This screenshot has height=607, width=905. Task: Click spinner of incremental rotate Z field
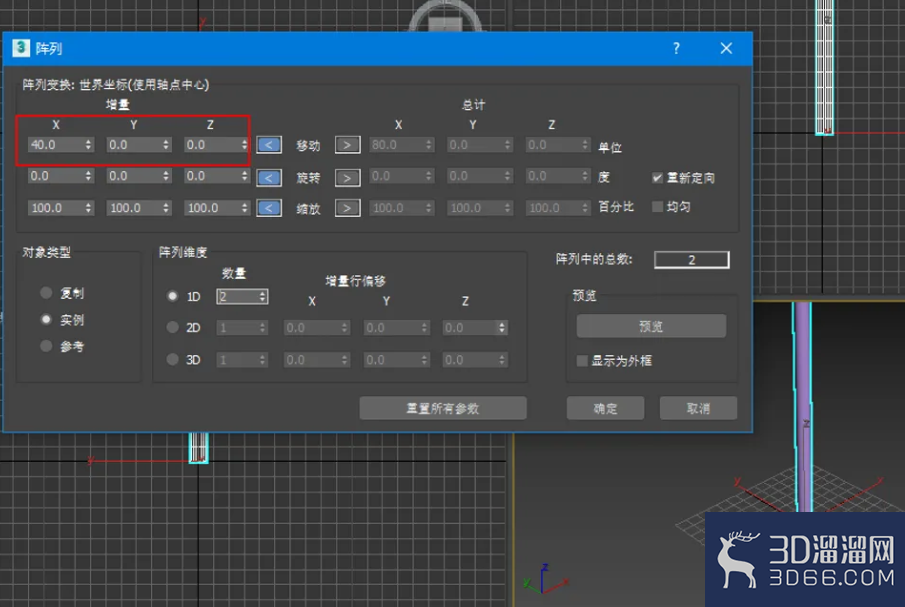(244, 176)
